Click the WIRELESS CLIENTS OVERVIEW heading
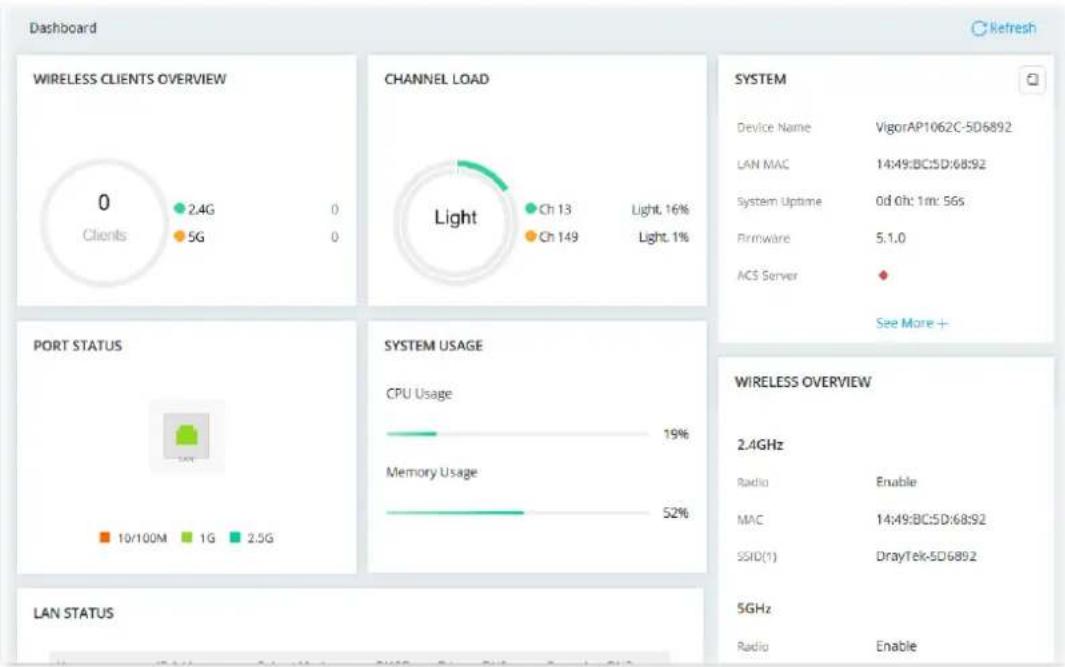Image resolution: width=1065 pixels, height=667 pixels. pos(130,79)
